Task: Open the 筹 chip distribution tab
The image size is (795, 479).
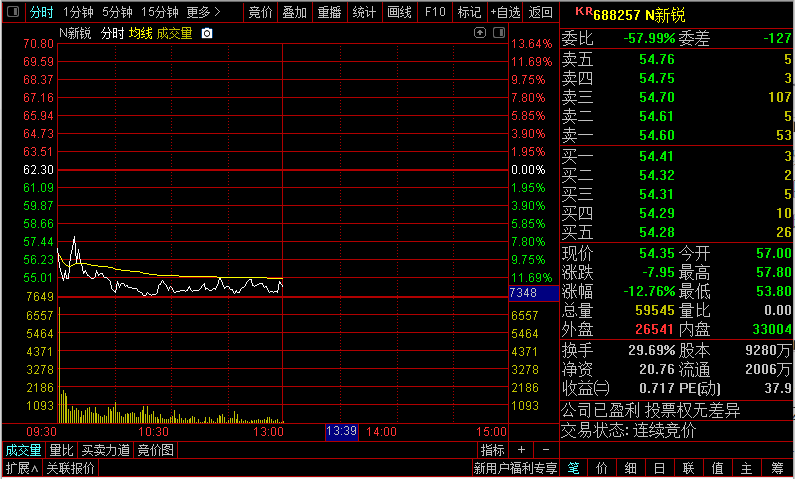Action: pyautogui.click(x=777, y=468)
